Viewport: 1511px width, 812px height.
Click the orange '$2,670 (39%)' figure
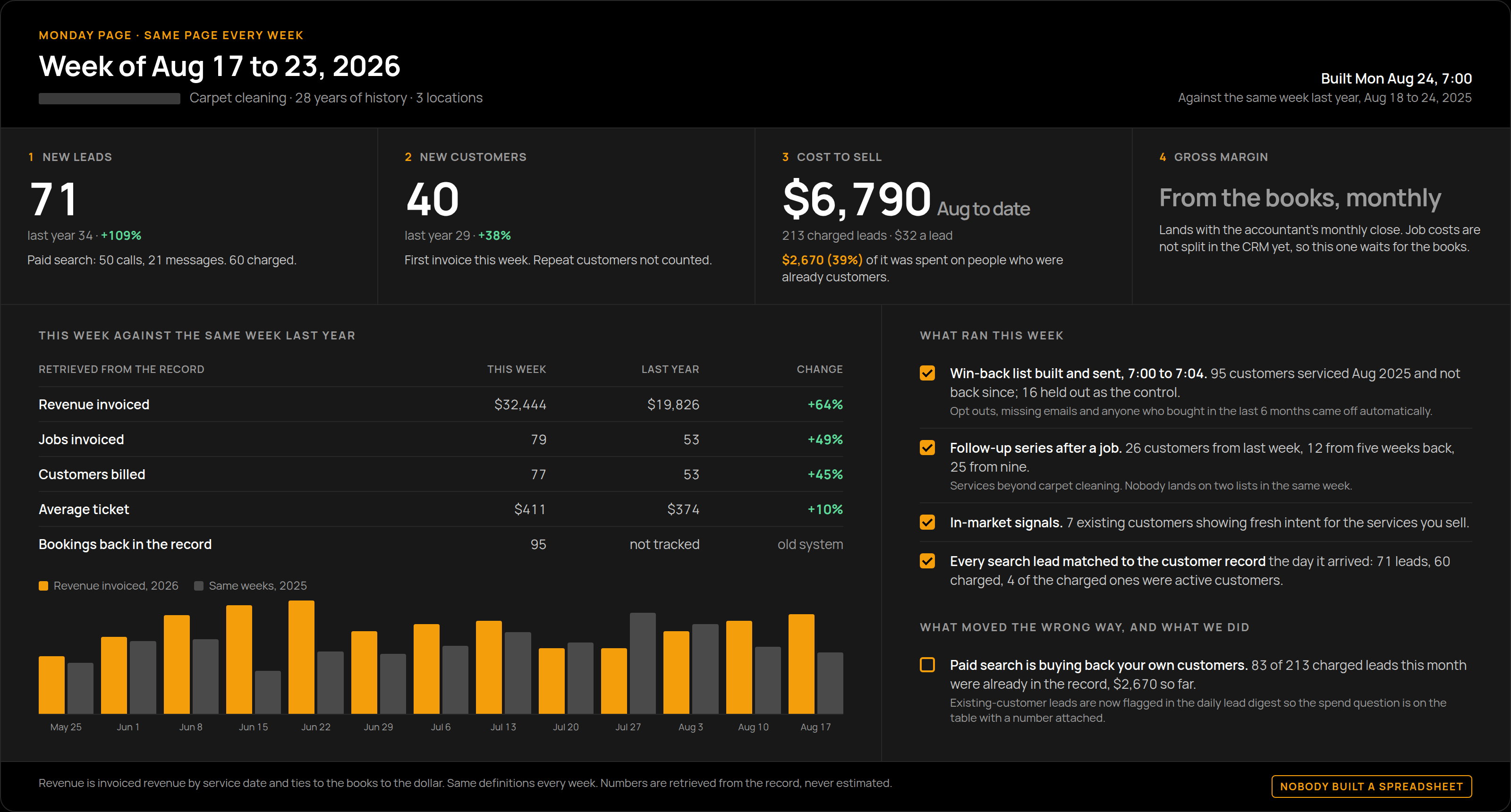[823, 260]
